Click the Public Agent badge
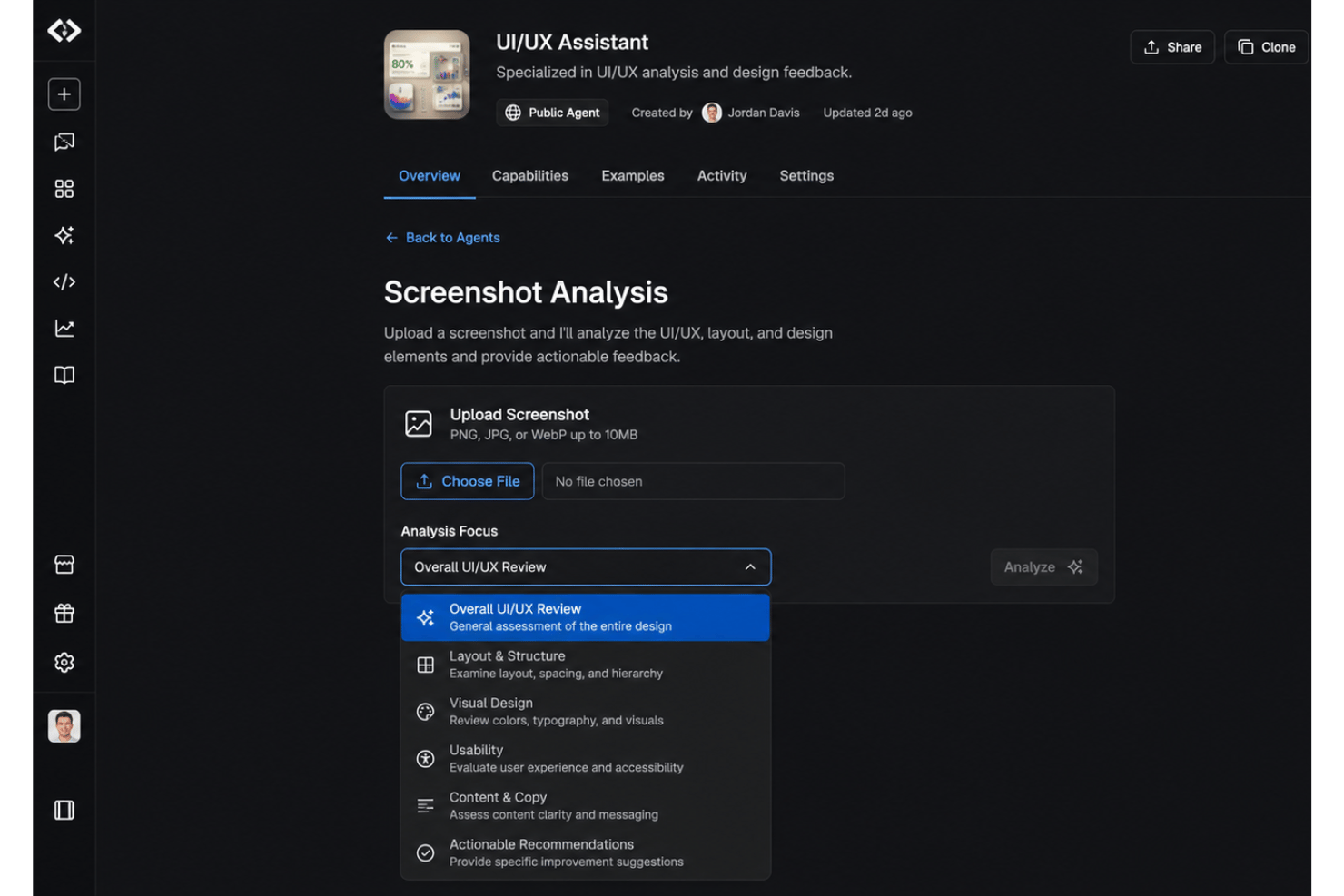The height and width of the screenshot is (896, 1344). tap(552, 113)
